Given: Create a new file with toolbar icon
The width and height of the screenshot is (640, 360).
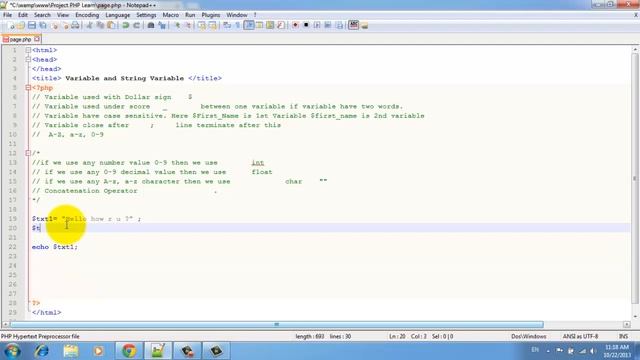Looking at the screenshot, I should 11,25.
